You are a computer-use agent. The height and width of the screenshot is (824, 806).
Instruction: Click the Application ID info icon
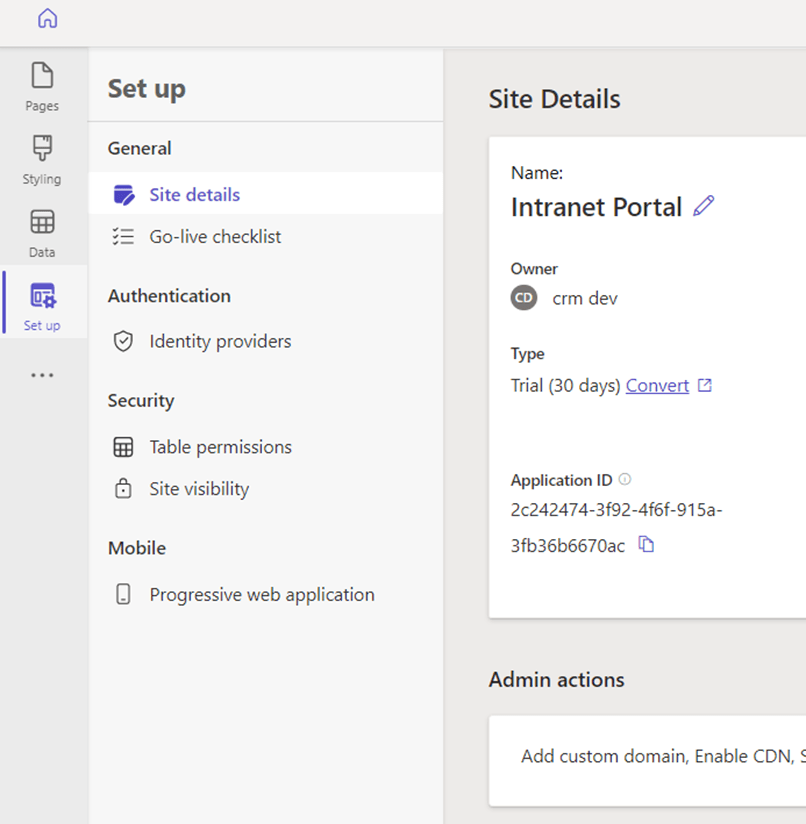tap(625, 479)
